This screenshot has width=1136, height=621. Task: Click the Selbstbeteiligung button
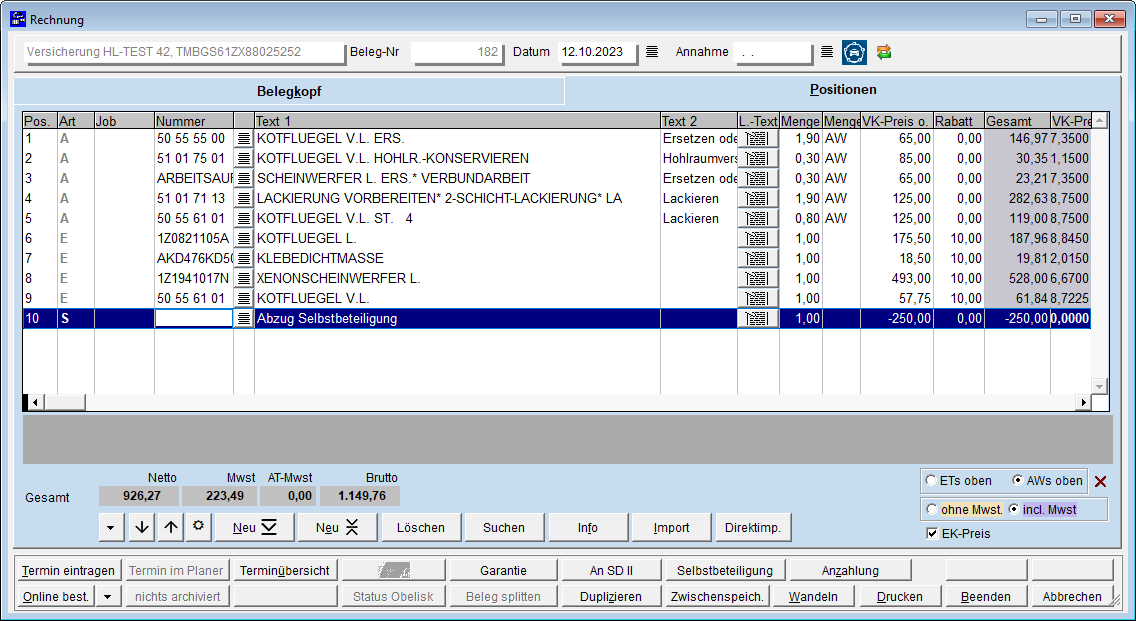[724, 571]
